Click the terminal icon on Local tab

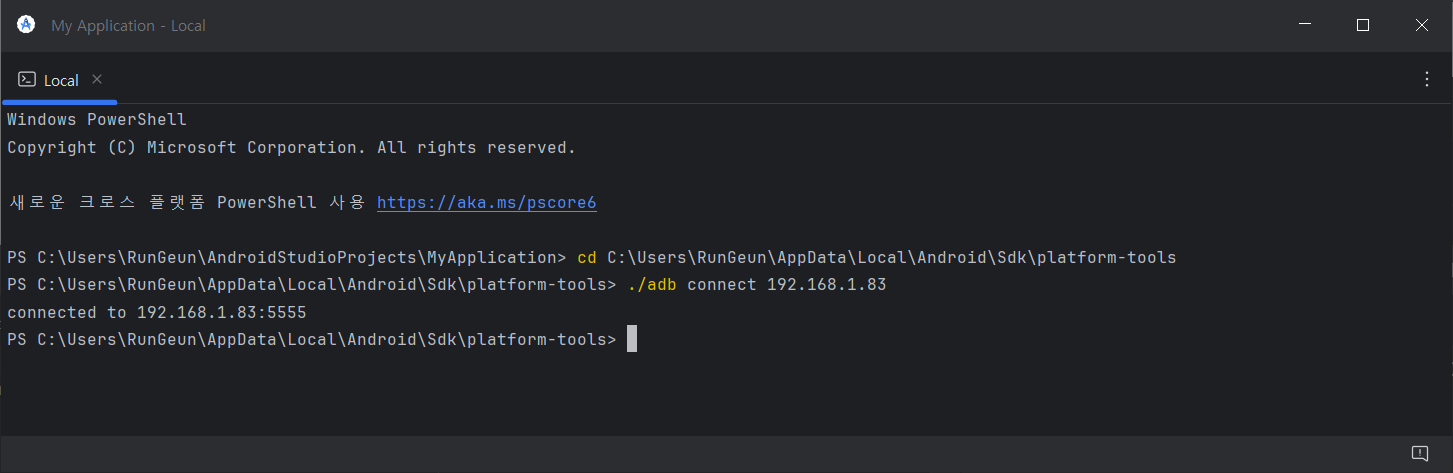27,80
